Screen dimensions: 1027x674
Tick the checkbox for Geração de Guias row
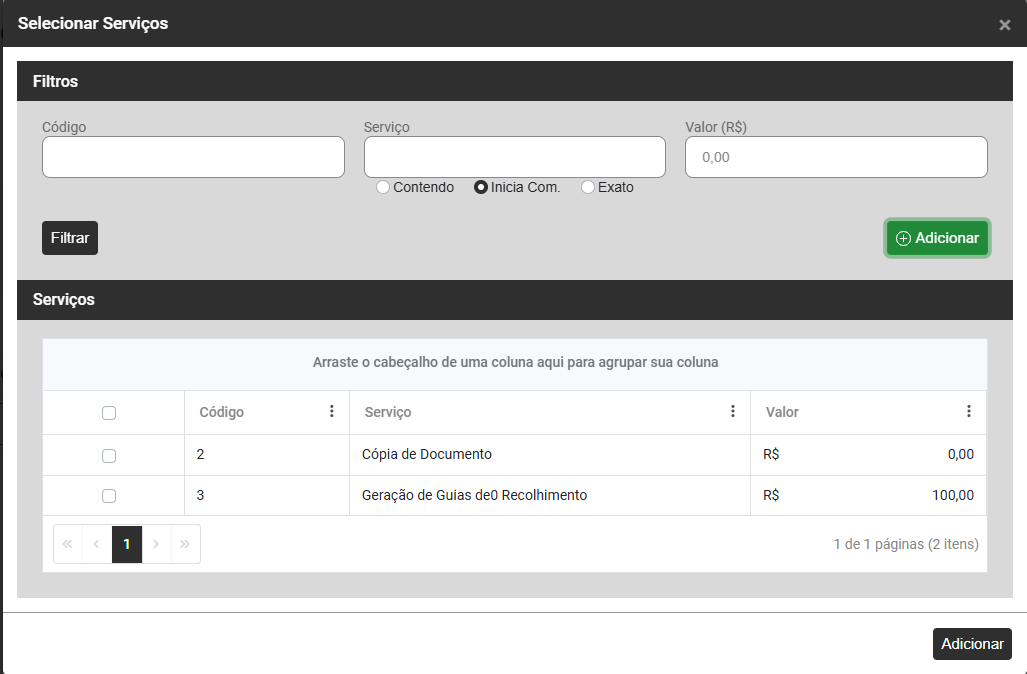109,496
